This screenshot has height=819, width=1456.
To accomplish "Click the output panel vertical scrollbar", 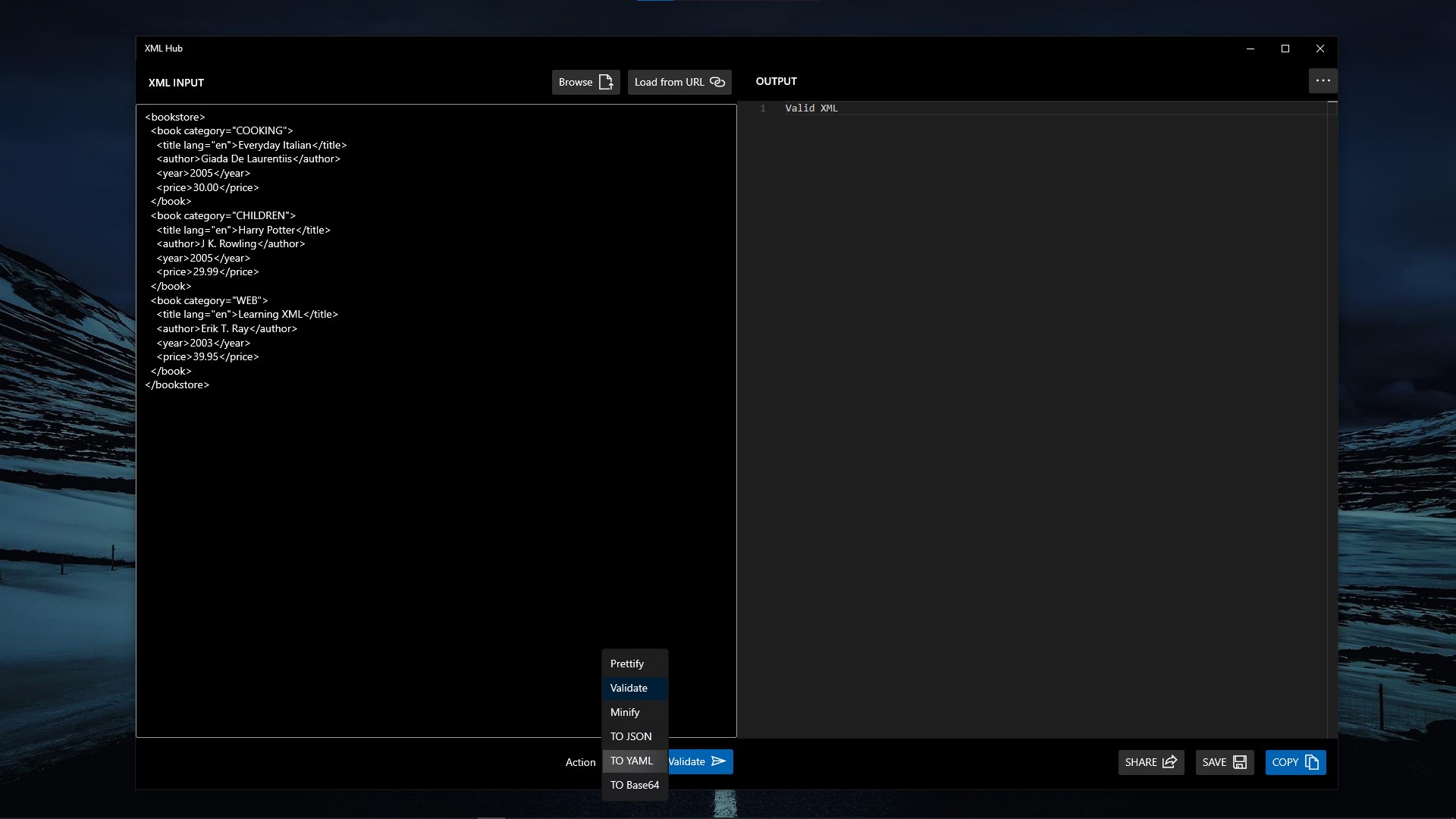I will pos(1332,419).
